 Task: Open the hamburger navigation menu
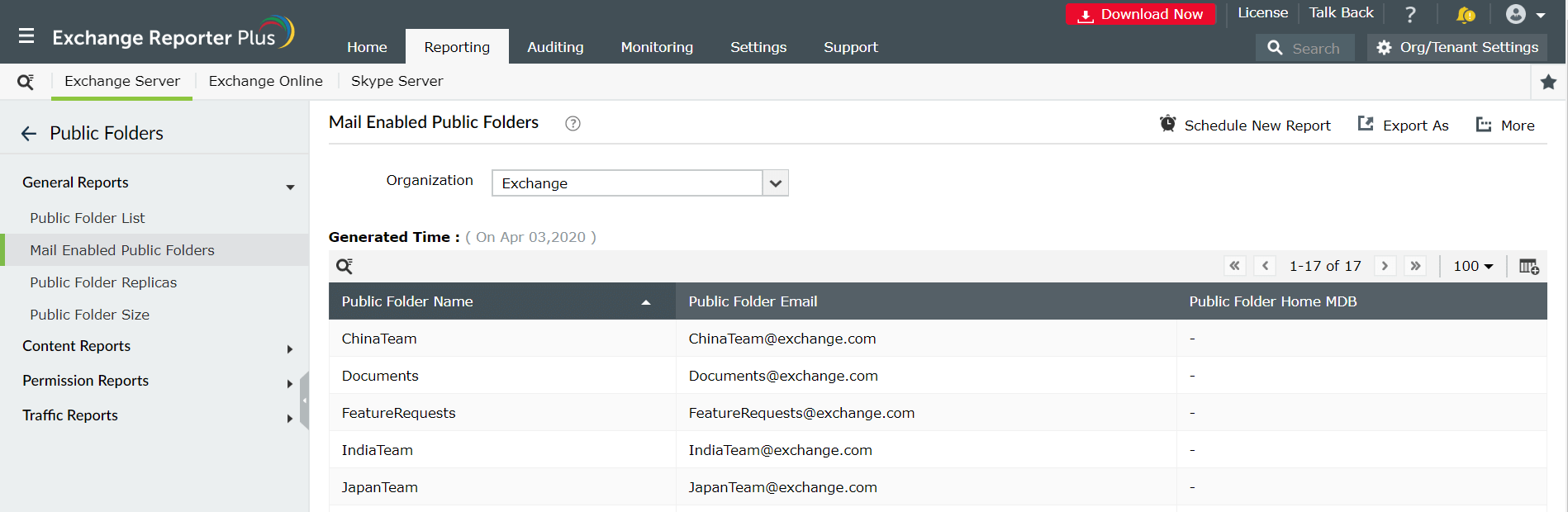26,36
